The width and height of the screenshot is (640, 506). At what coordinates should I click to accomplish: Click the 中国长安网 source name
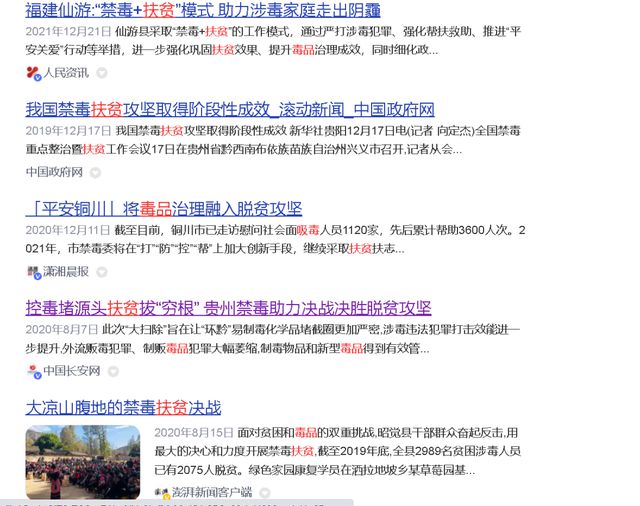[x=71, y=371]
